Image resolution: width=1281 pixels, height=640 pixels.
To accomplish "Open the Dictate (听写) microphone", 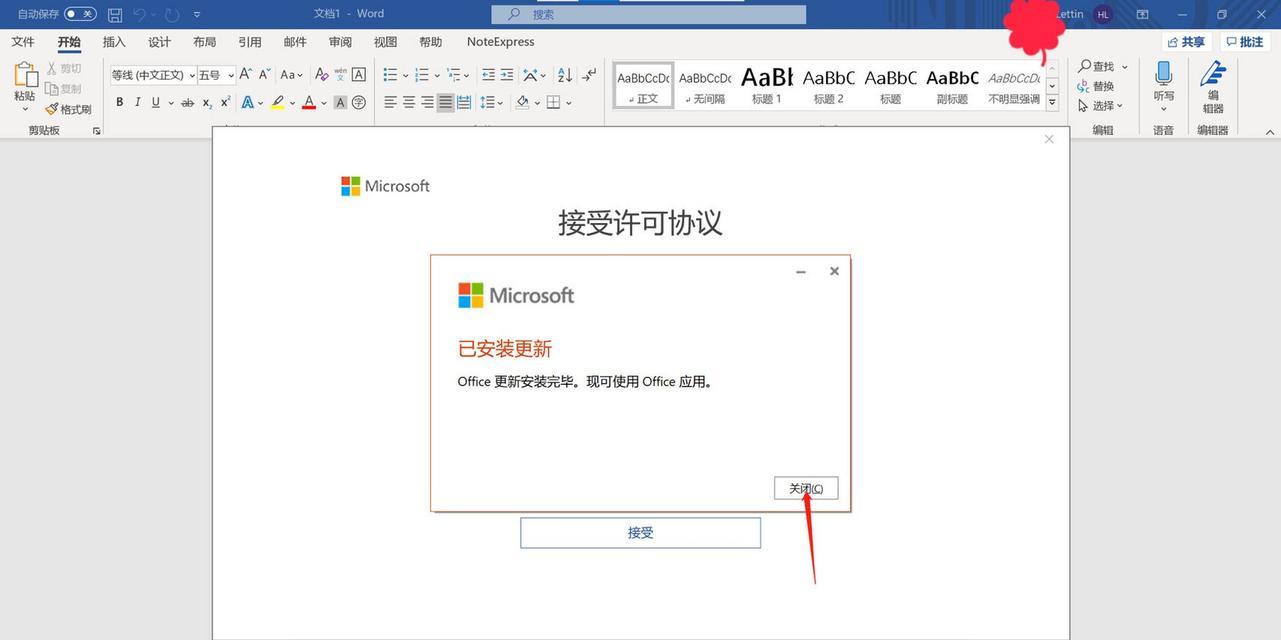I will tap(1163, 74).
